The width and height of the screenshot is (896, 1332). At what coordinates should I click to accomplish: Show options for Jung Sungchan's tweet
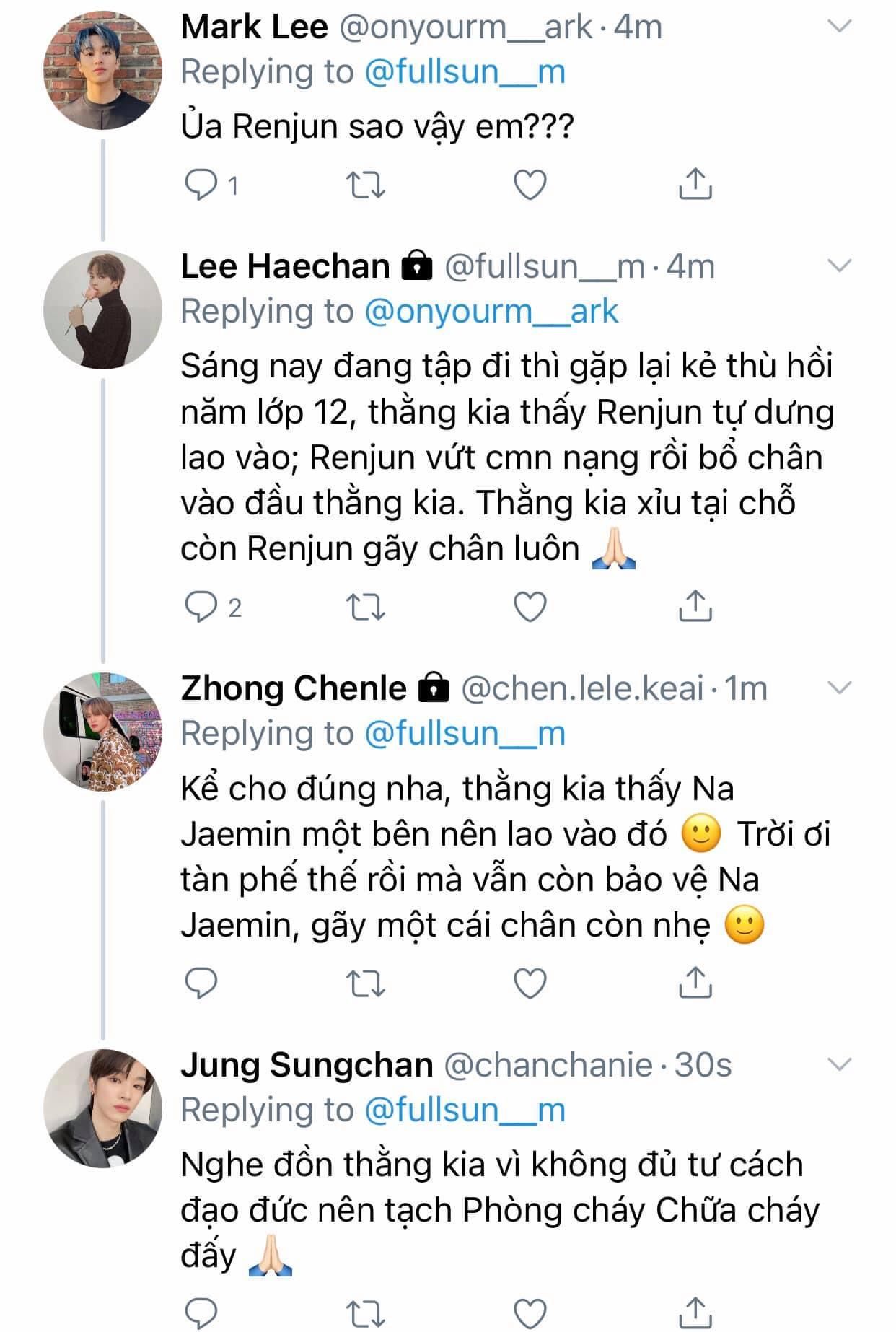click(x=839, y=1064)
